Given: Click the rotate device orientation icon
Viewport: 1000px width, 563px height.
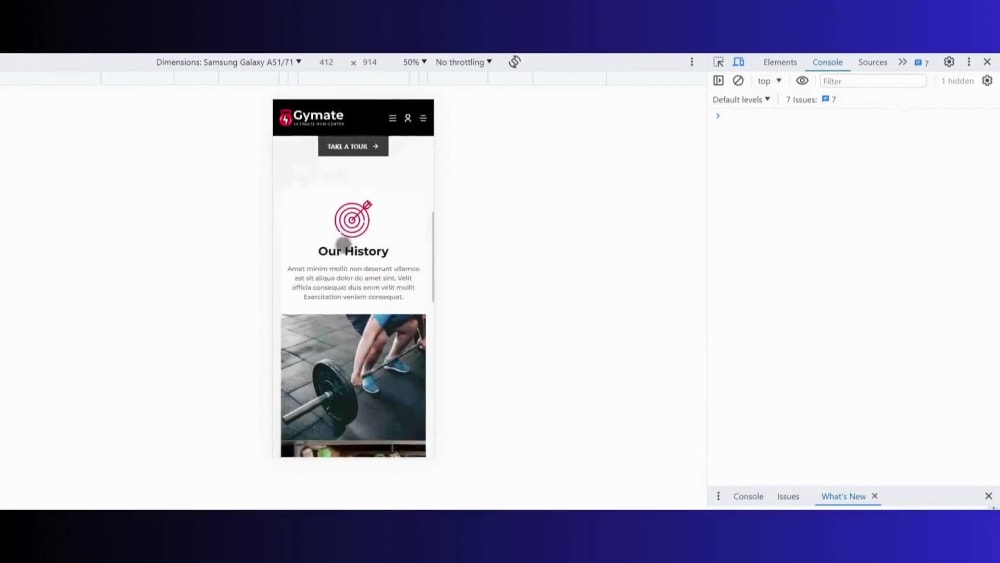Looking at the screenshot, I should tap(515, 62).
